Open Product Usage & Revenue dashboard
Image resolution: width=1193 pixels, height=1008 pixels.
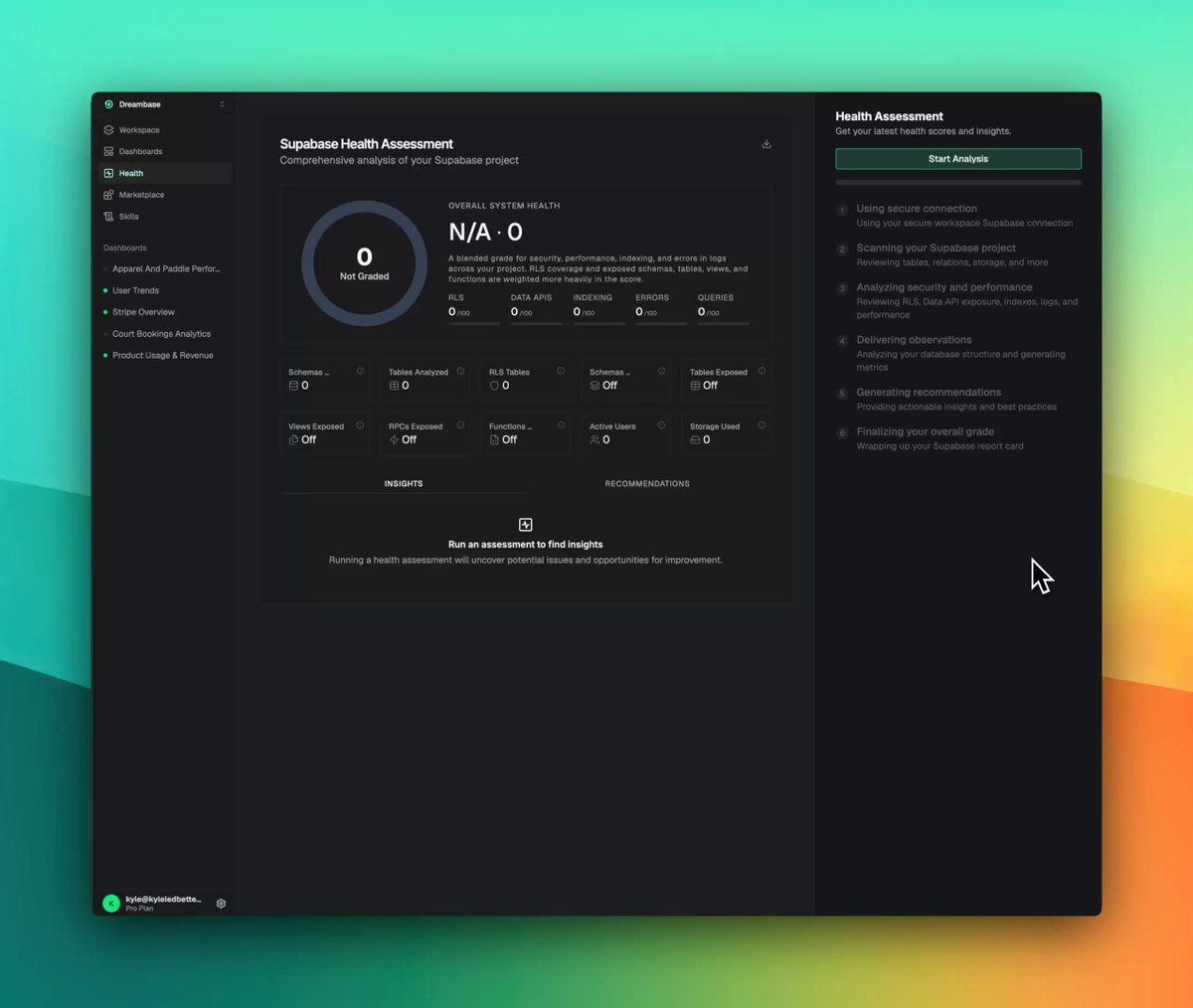(165, 355)
